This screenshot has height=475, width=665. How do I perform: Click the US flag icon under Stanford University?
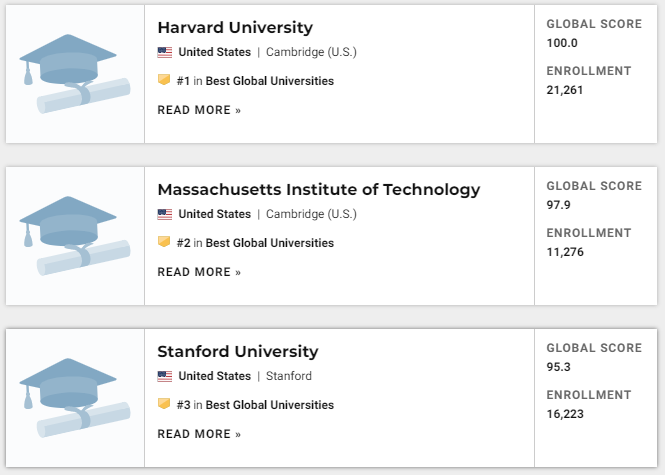tap(165, 376)
